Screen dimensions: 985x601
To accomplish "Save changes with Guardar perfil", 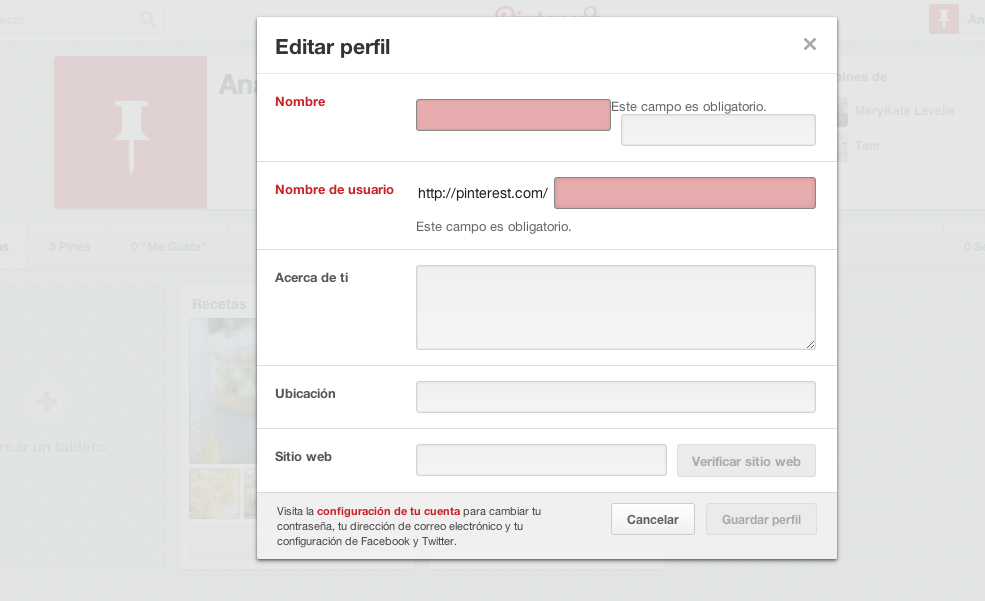I will pos(761,520).
